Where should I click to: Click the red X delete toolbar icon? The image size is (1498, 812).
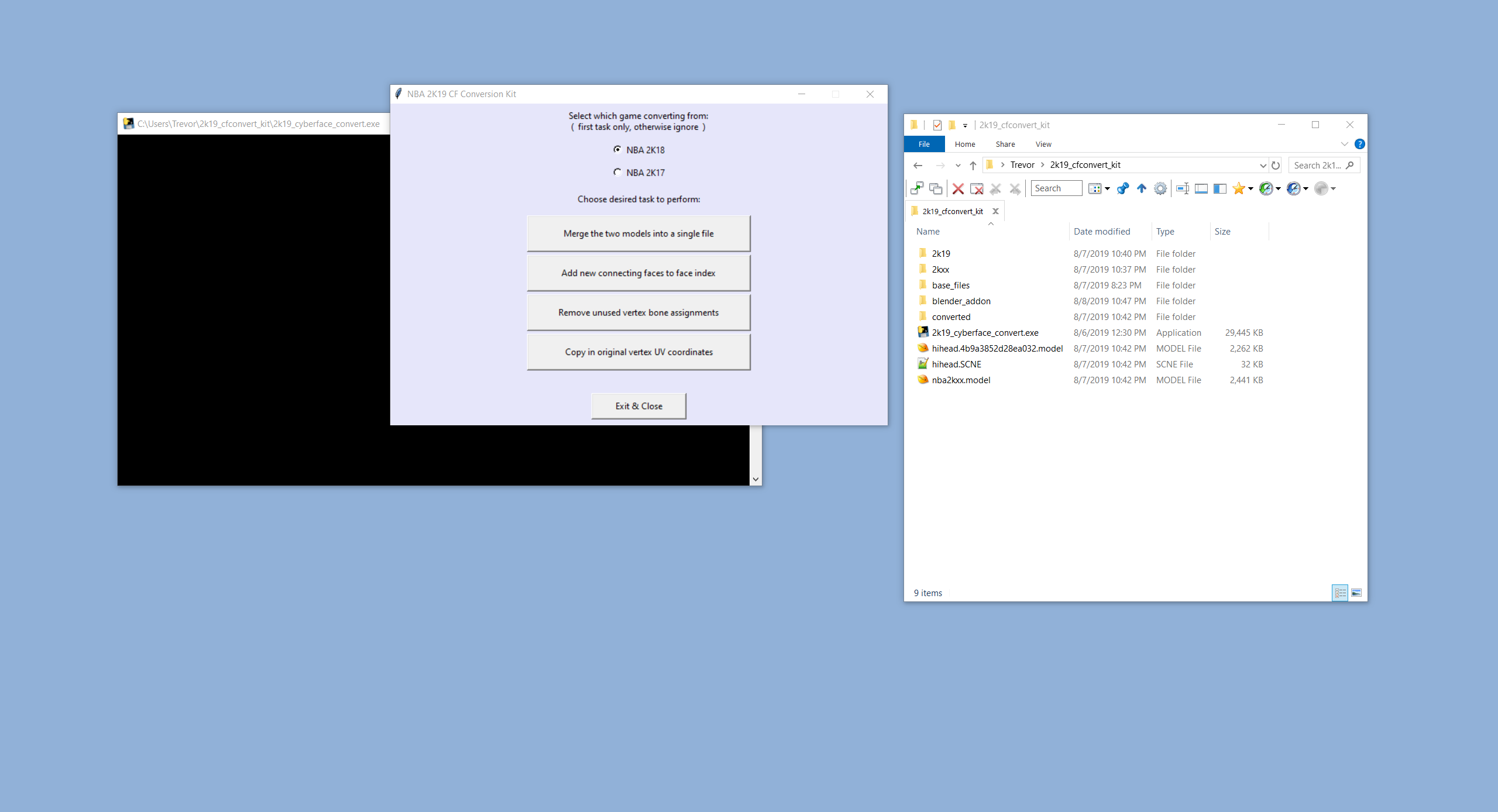pyautogui.click(x=958, y=188)
